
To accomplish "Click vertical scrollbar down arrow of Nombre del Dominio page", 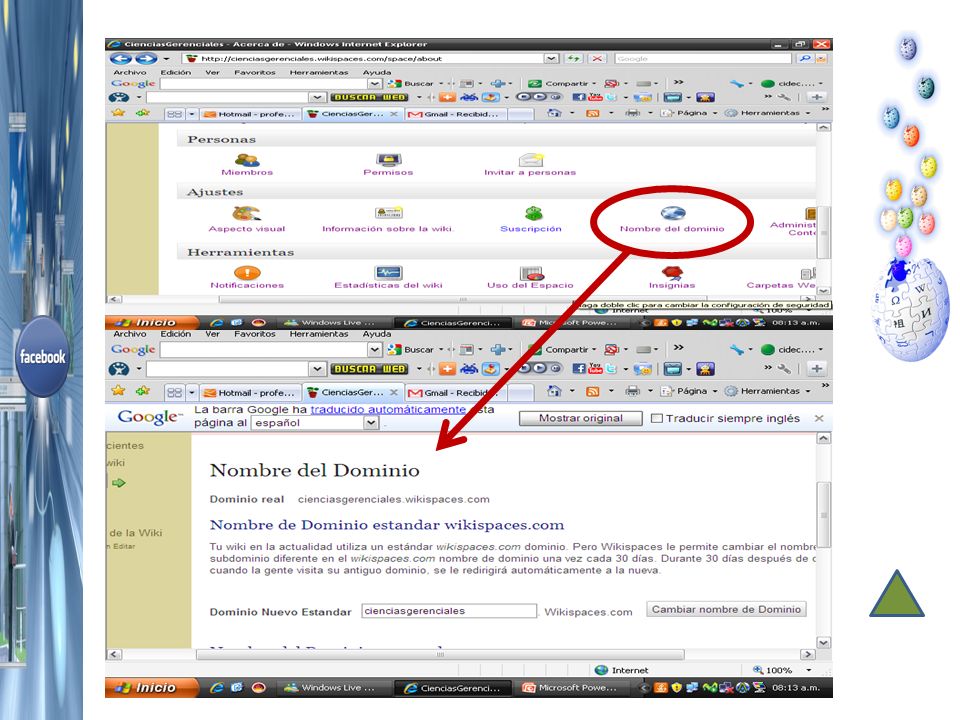I will [x=823, y=642].
